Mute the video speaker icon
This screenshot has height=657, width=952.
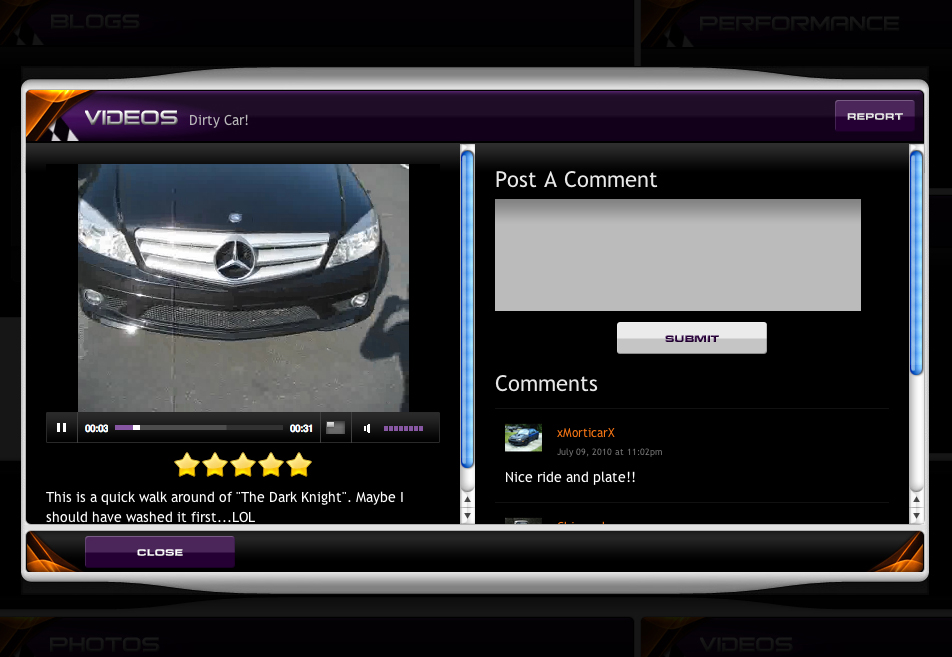367,428
